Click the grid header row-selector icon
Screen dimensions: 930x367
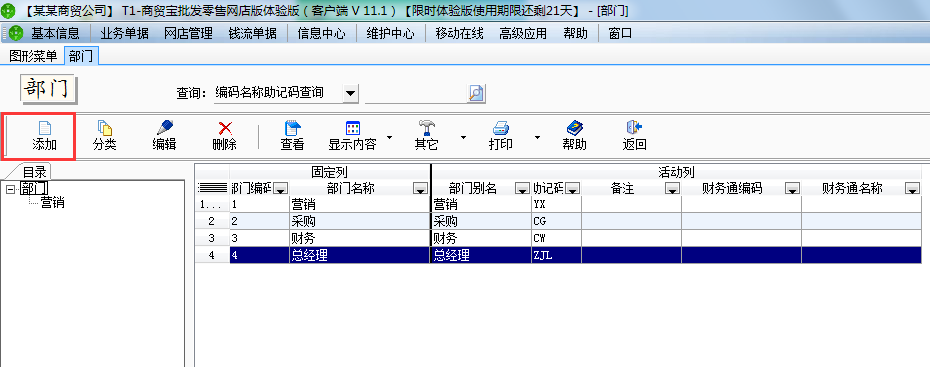[213, 189]
